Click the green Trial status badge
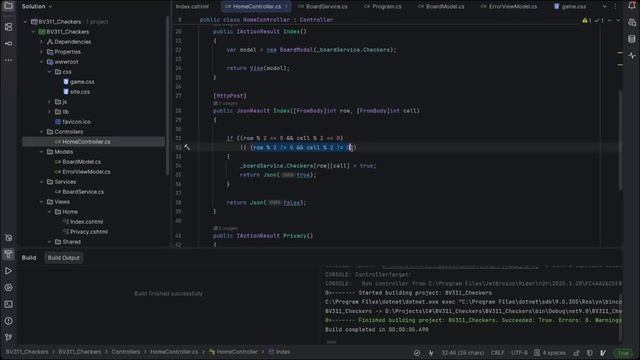This screenshot has height=360, width=640. click(x=623, y=353)
